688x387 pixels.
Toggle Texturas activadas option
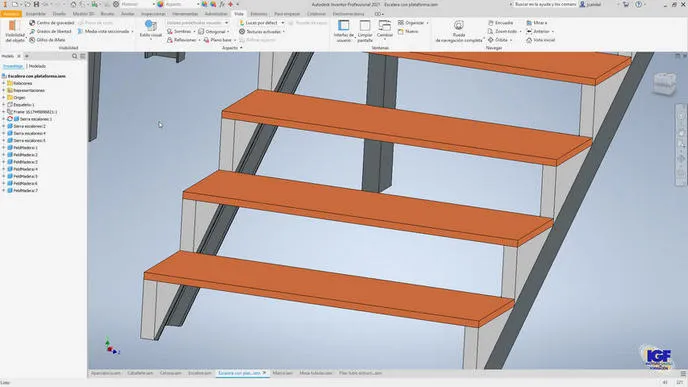click(x=260, y=32)
